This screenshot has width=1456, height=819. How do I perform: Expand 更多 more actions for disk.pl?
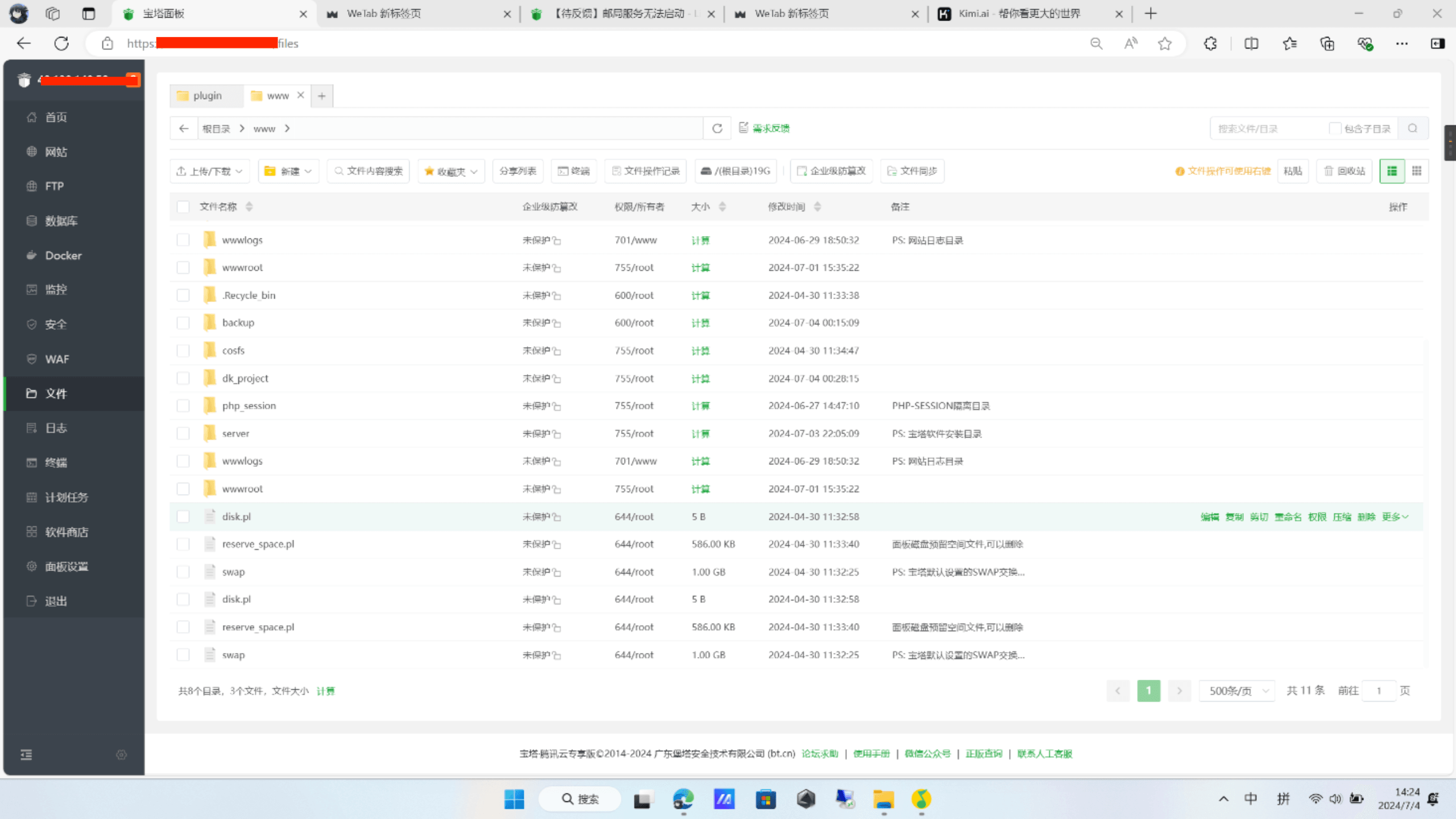pos(1395,516)
